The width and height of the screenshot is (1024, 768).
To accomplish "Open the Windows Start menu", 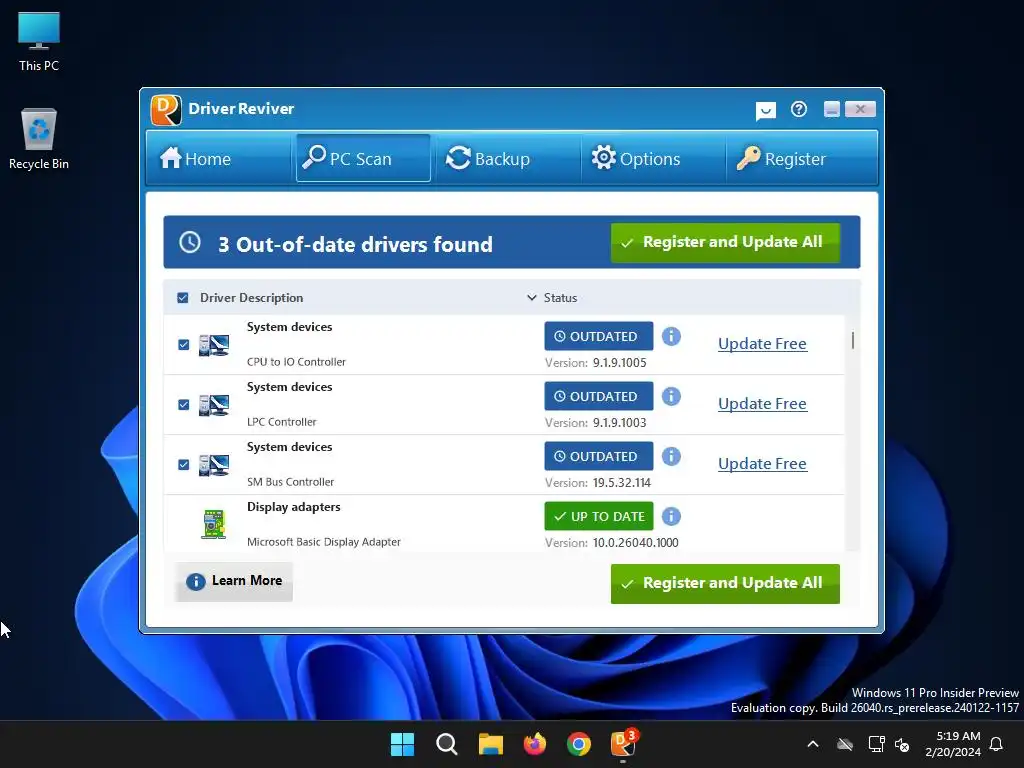I will coord(402,744).
